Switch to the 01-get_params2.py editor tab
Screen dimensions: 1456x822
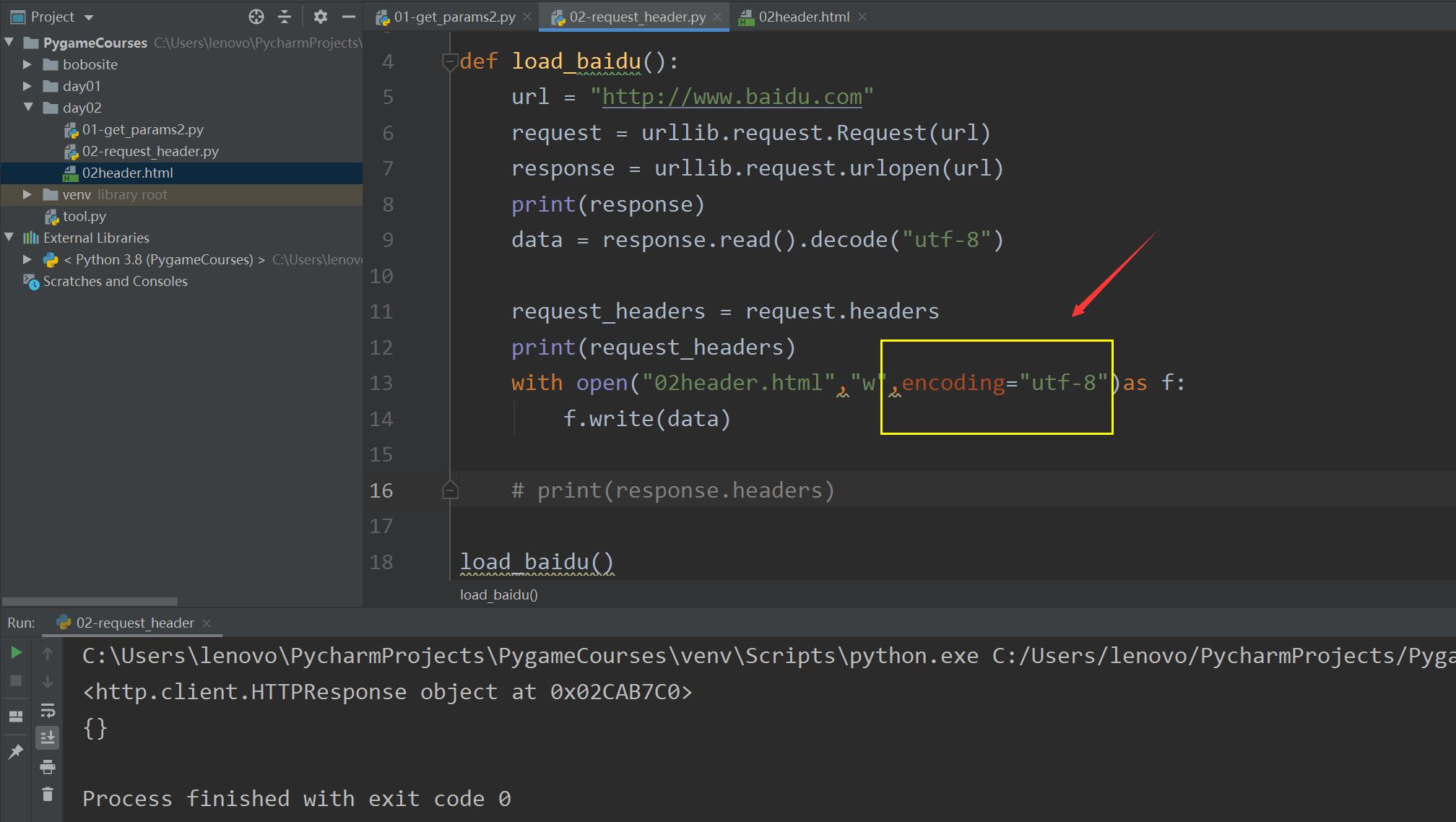[454, 17]
